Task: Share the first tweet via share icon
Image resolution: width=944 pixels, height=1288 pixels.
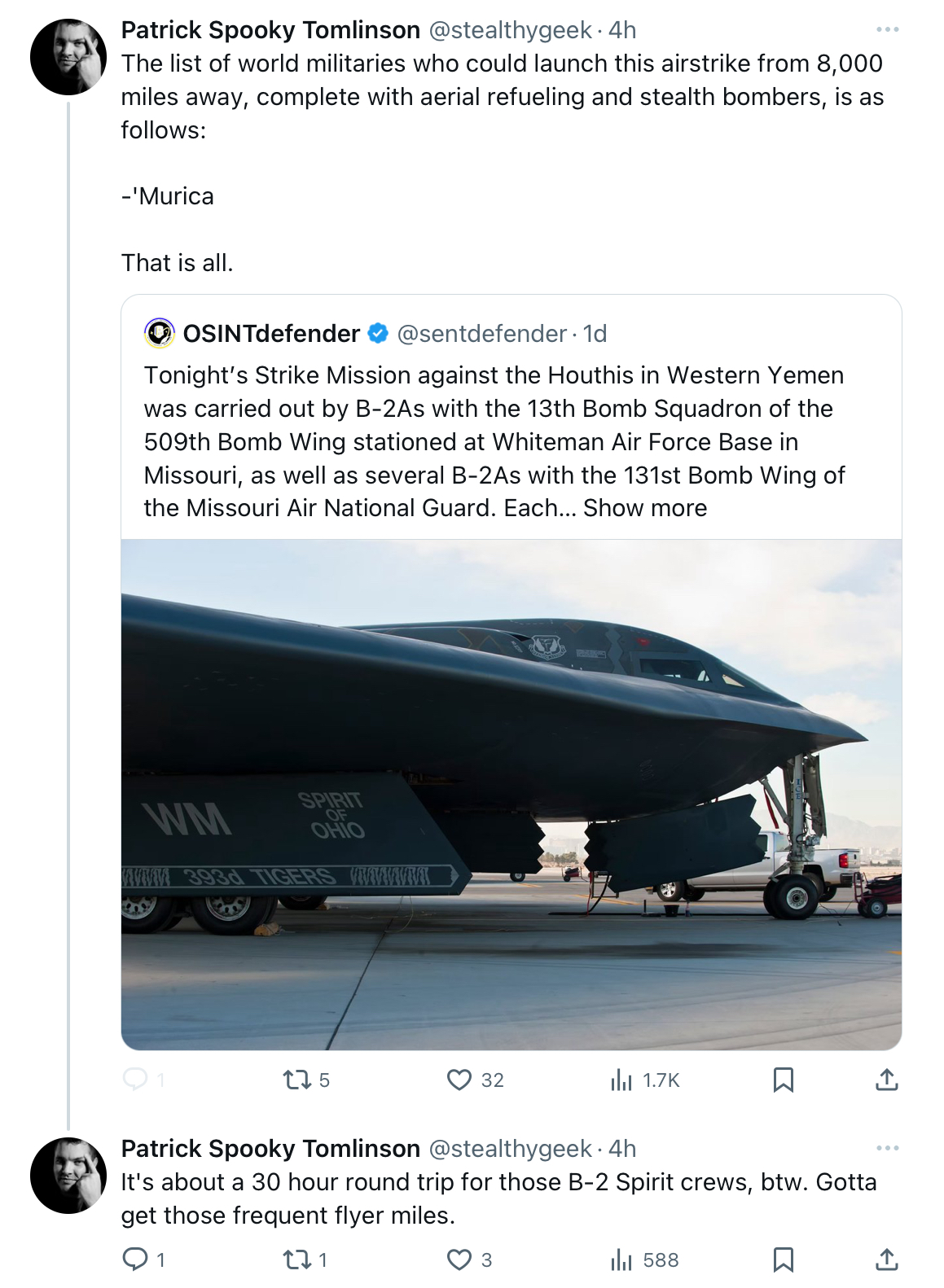Action: 886,1080
